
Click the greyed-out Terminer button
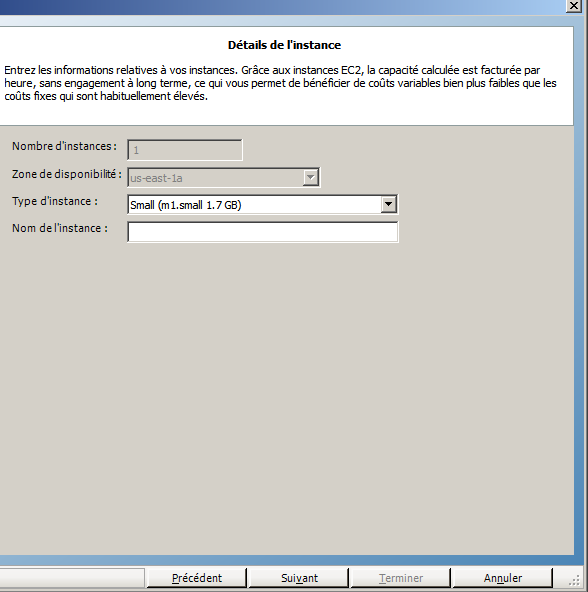click(401, 578)
